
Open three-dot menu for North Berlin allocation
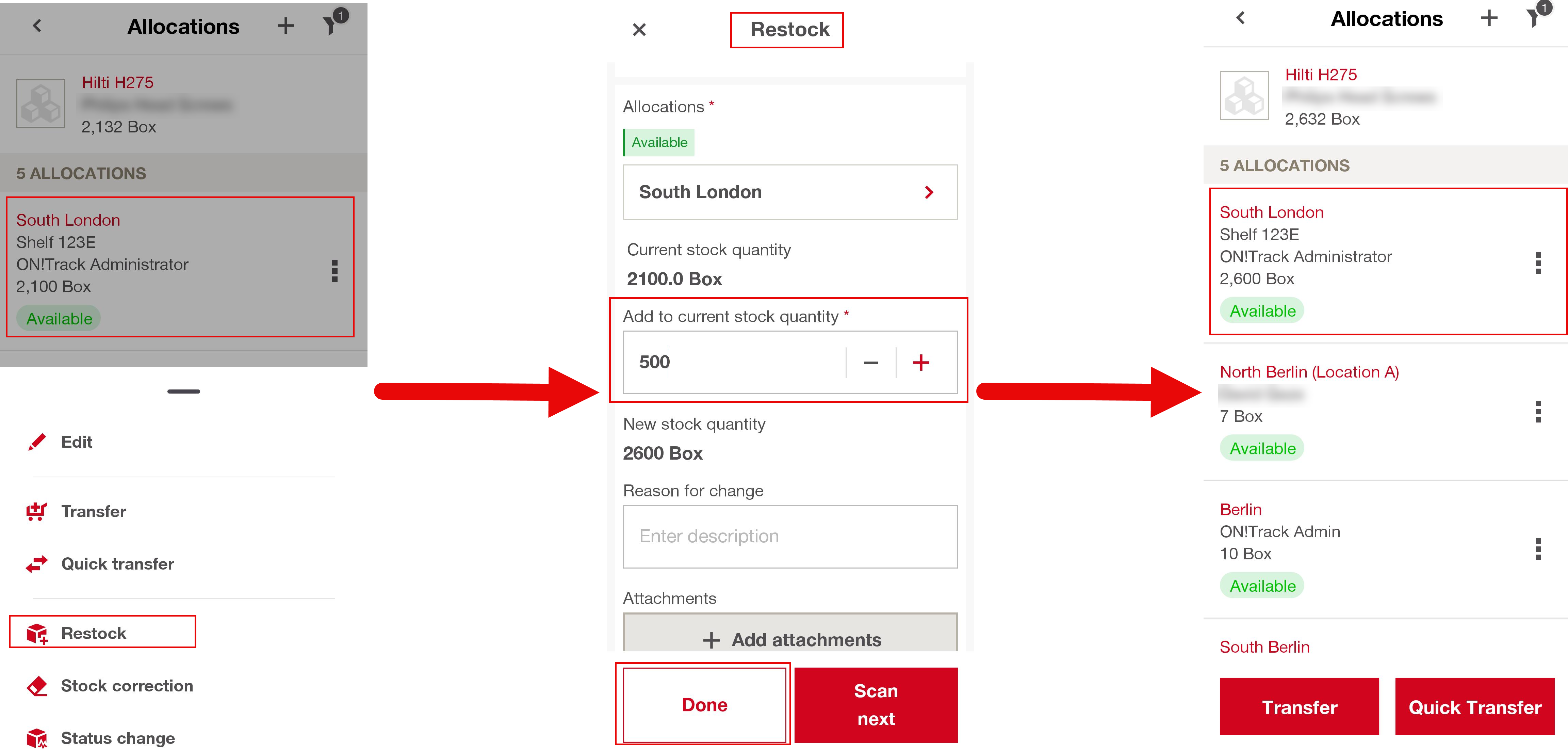[1538, 412]
